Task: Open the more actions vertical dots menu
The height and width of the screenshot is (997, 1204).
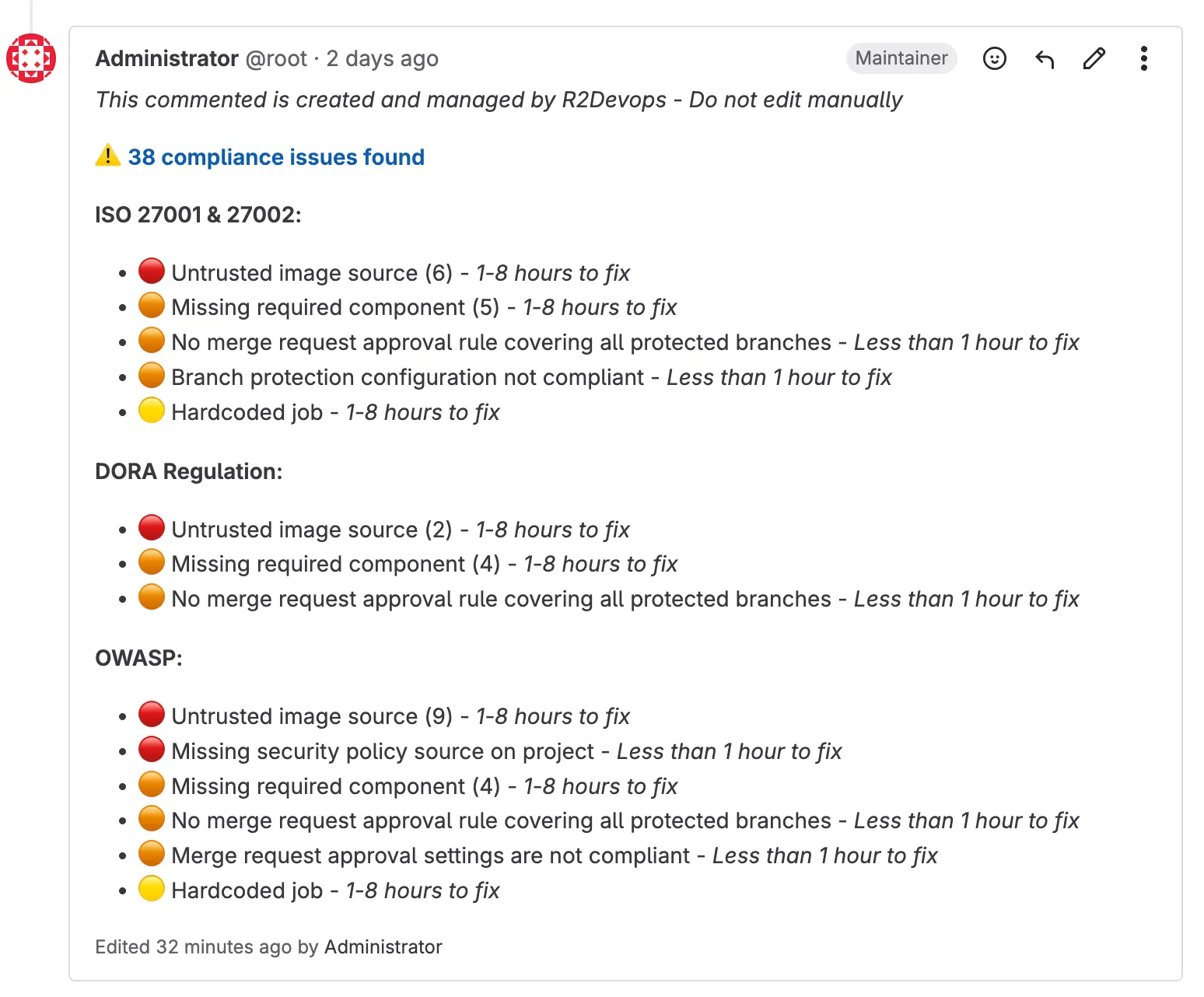Action: pyautogui.click(x=1143, y=58)
